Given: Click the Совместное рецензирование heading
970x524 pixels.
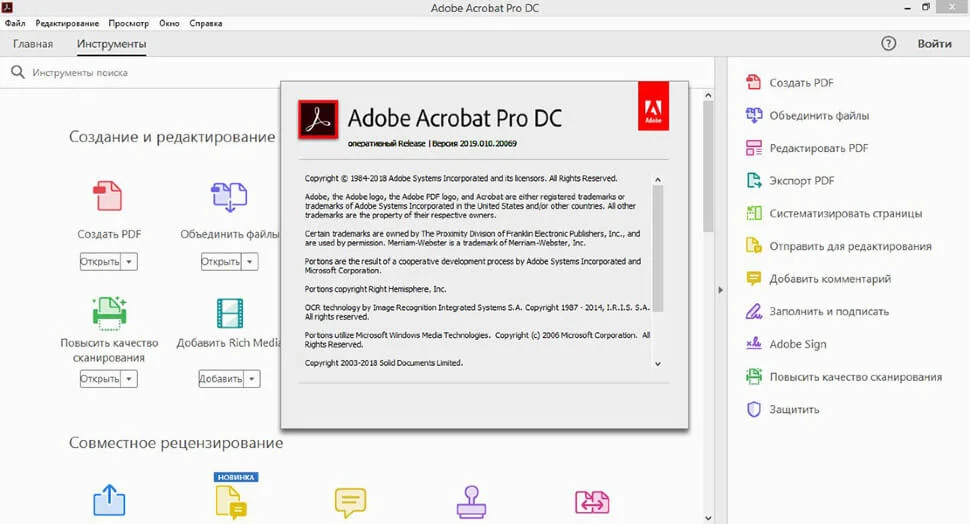Looking at the screenshot, I should tap(176, 443).
